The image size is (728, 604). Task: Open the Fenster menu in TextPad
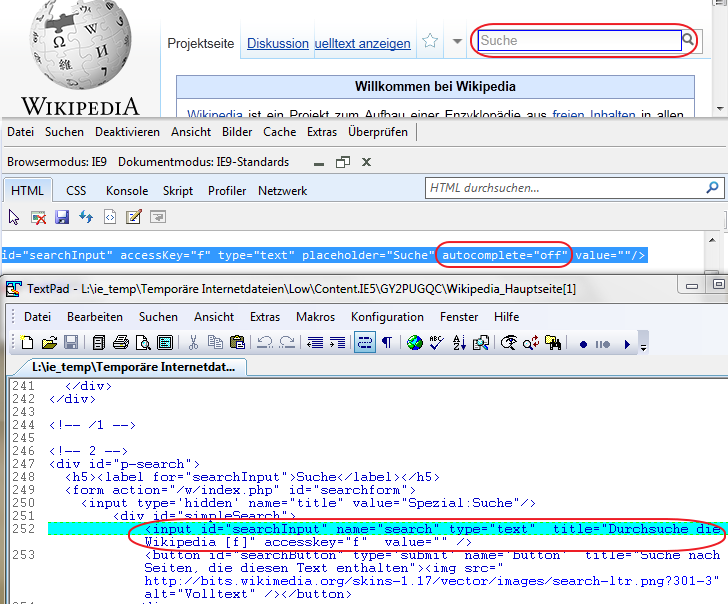pos(459,317)
